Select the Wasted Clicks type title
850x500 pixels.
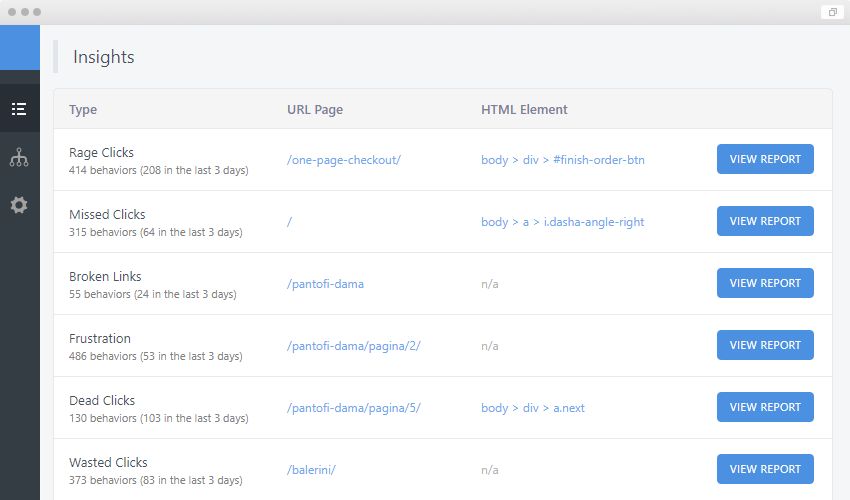[108, 463]
